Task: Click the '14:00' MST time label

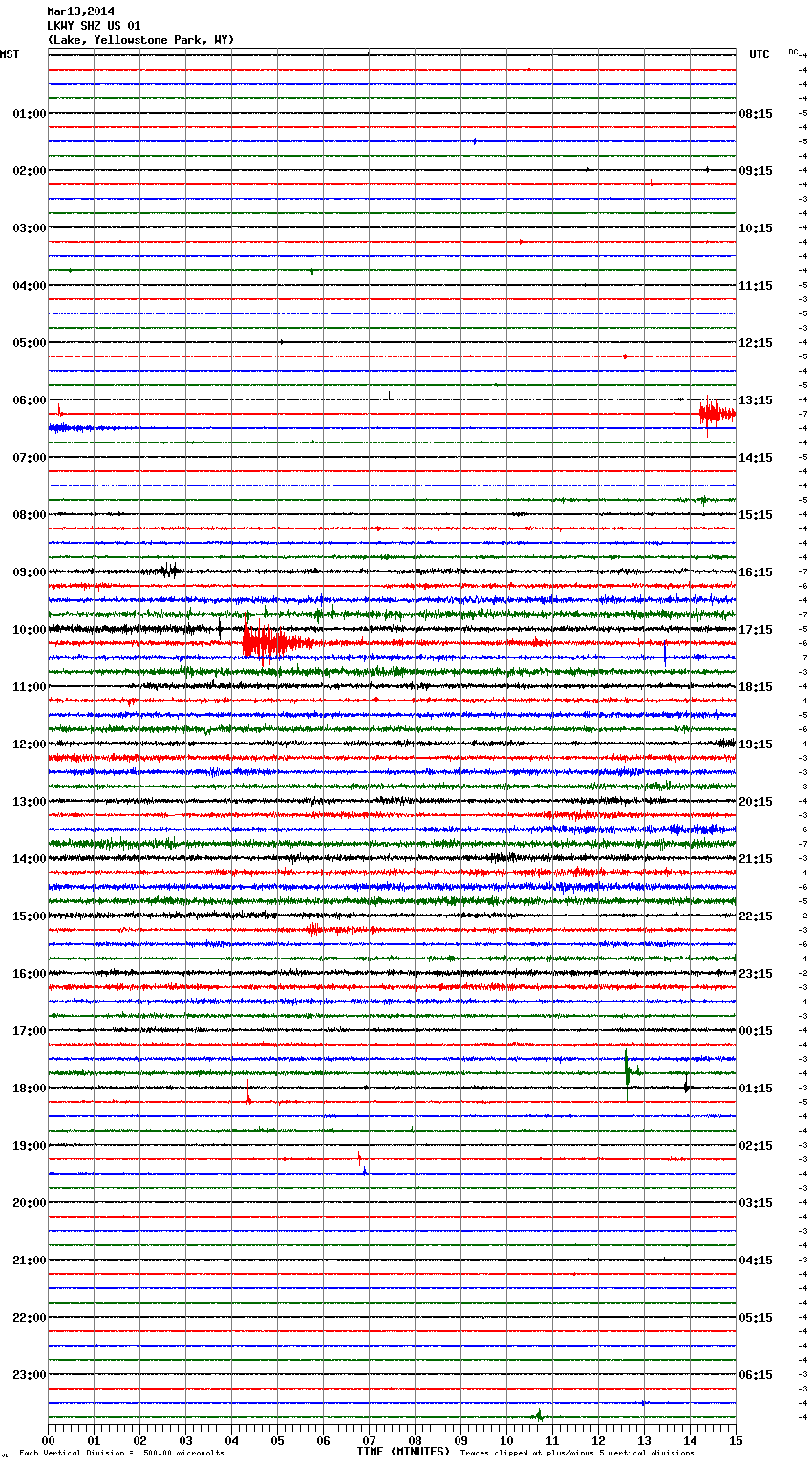Action: click(30, 859)
